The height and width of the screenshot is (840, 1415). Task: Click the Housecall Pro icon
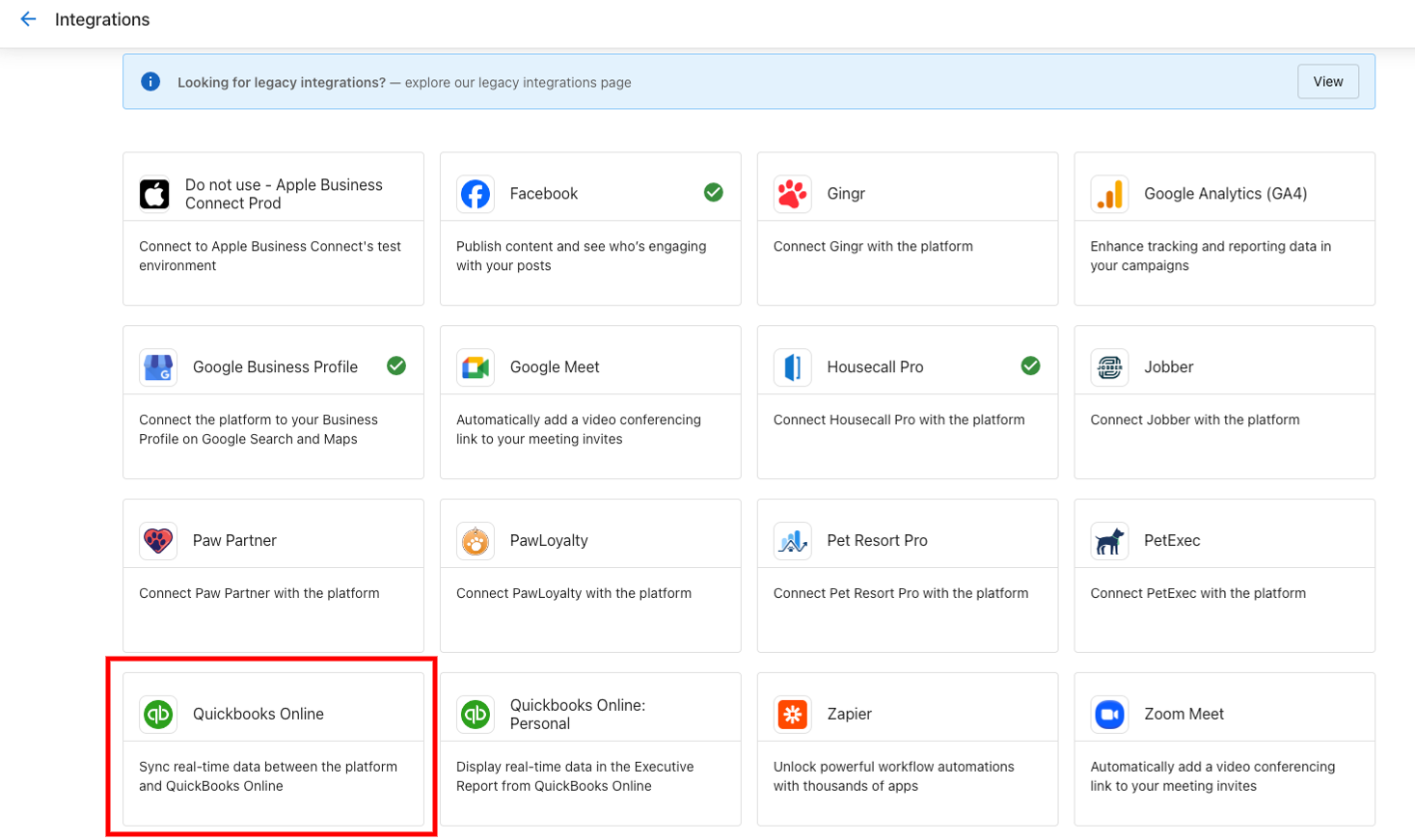(x=792, y=367)
